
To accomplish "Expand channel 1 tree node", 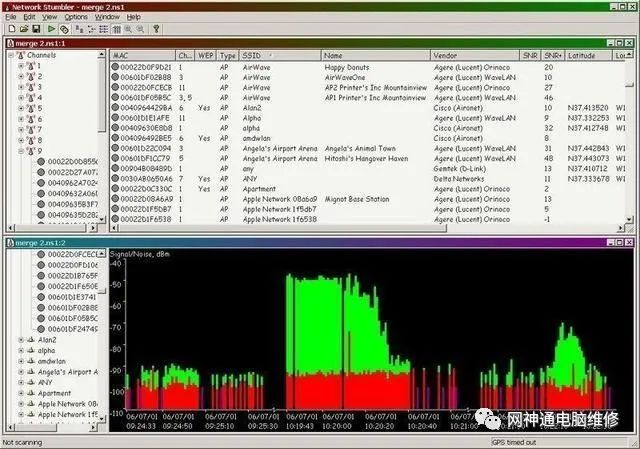I will click(x=21, y=66).
